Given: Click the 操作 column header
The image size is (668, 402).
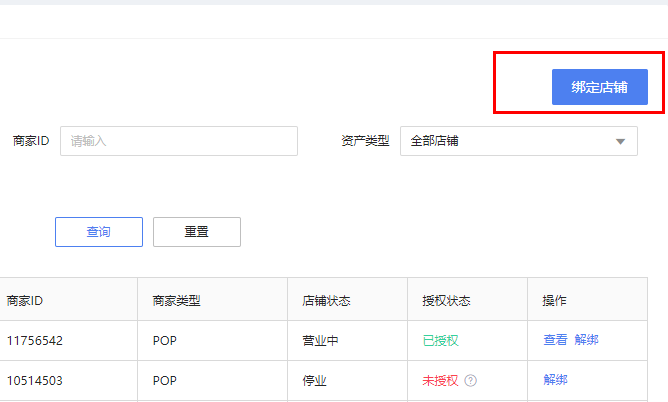Looking at the screenshot, I should pos(554,300).
